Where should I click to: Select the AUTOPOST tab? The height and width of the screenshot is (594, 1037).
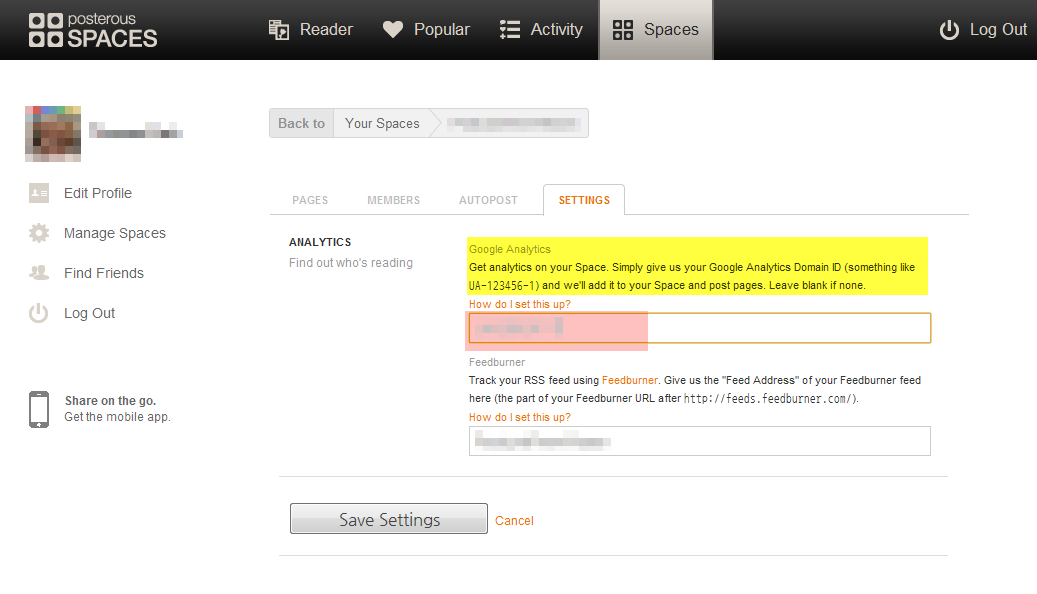pyautogui.click(x=488, y=200)
